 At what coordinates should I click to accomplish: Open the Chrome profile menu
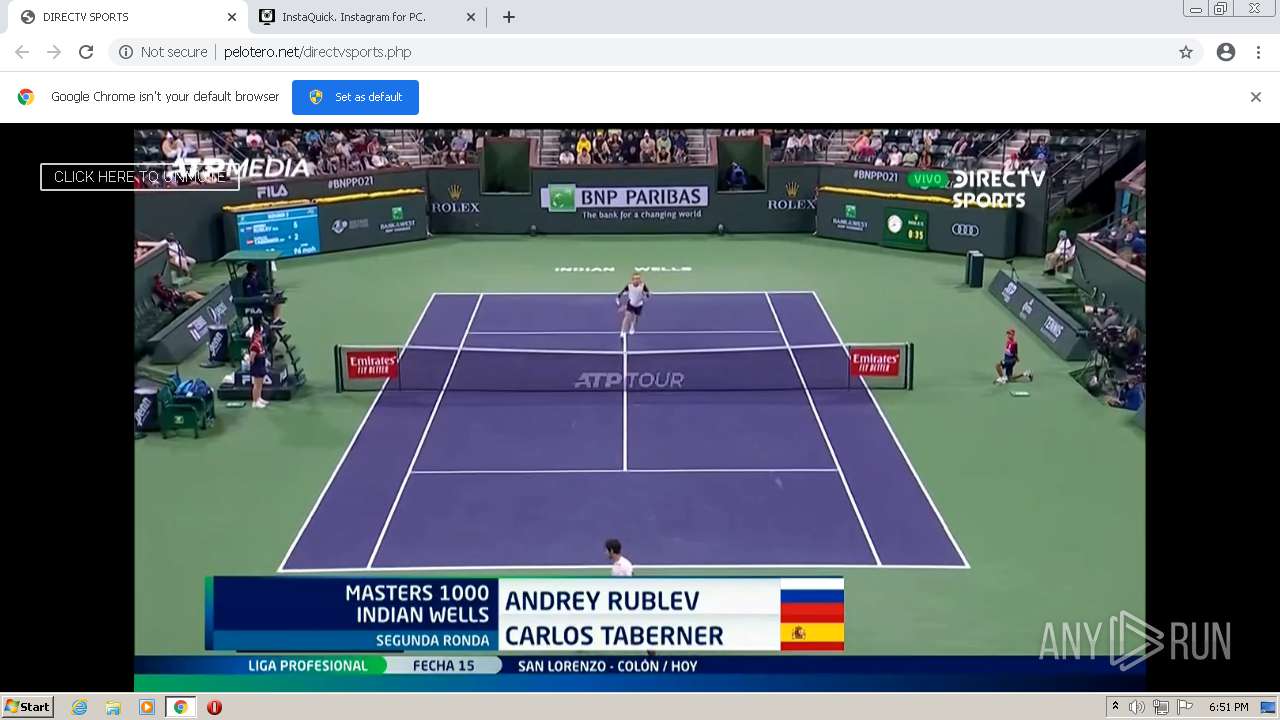coord(1226,52)
